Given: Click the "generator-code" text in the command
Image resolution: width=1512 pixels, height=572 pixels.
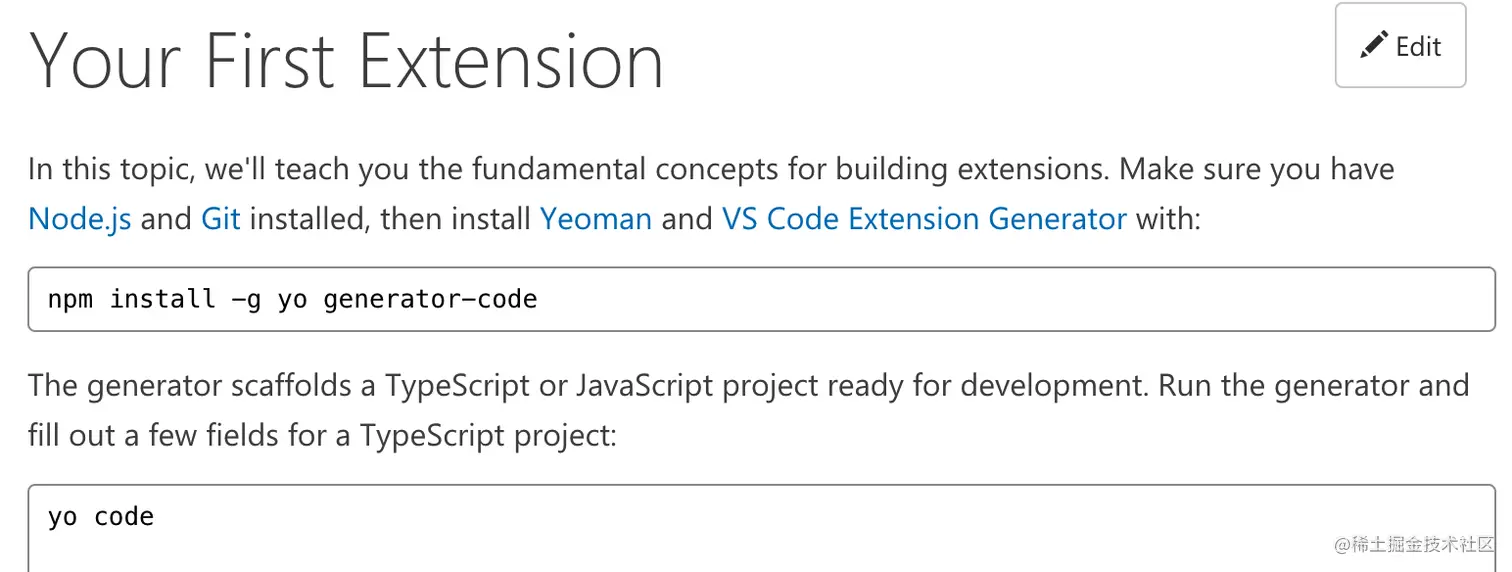Looking at the screenshot, I should click(x=430, y=299).
